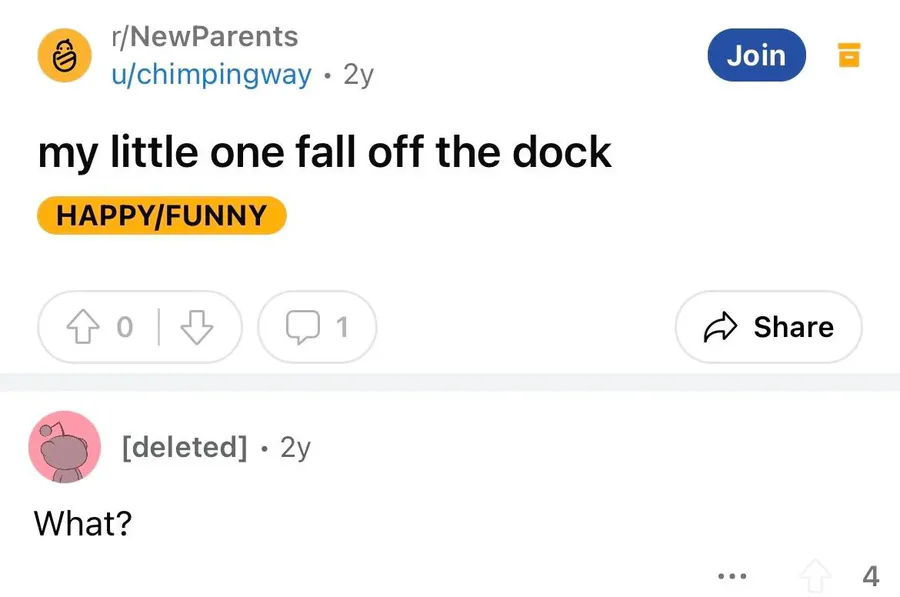This screenshot has width=900, height=597.
Task: Click the [deleted] username on the comment
Action: click(185, 447)
